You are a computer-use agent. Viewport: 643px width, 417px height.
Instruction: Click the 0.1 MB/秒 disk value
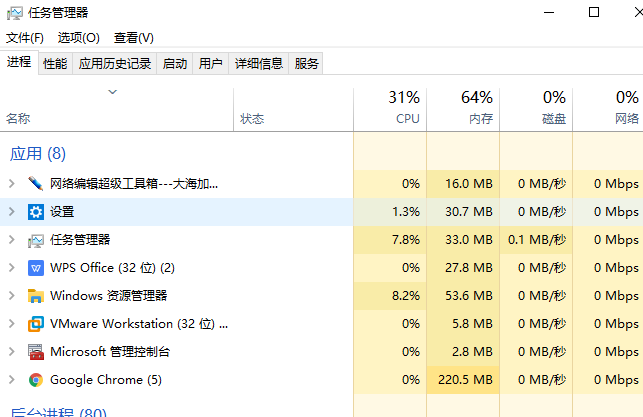point(537,239)
